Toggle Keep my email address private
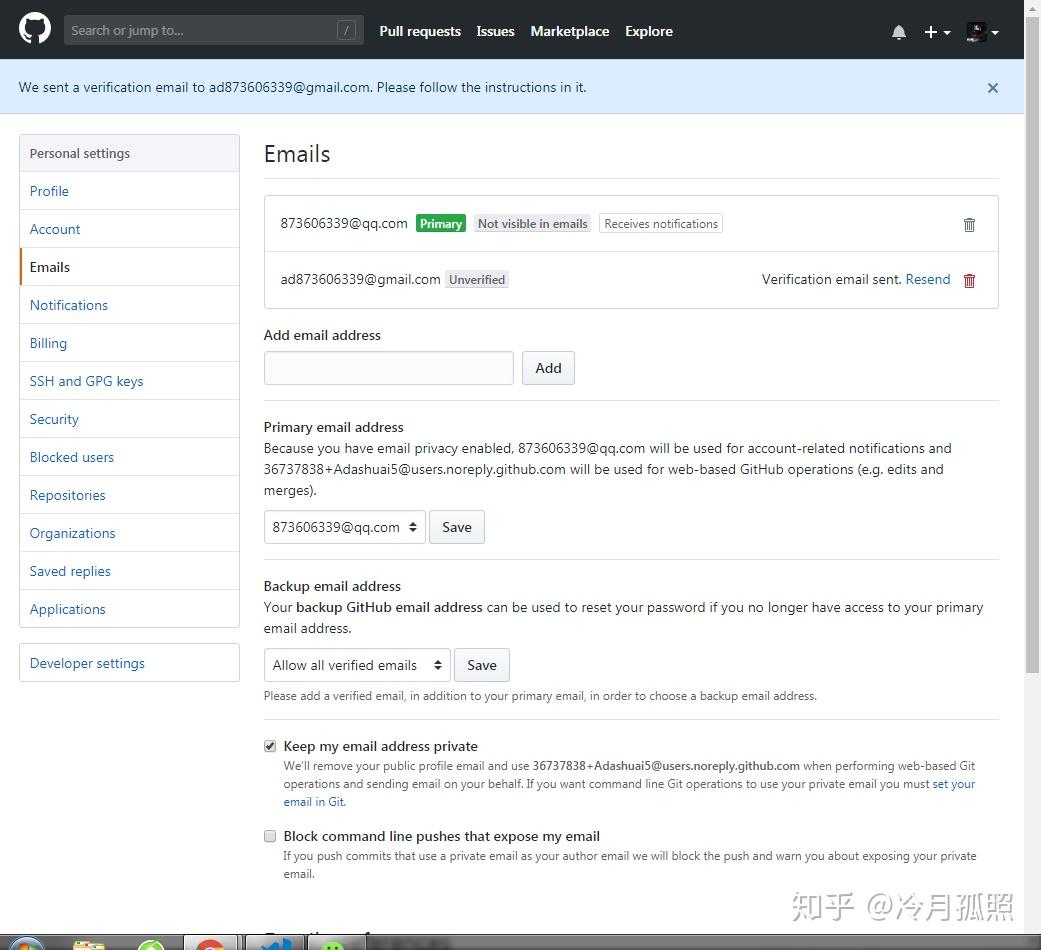The image size is (1041, 950). click(x=270, y=746)
